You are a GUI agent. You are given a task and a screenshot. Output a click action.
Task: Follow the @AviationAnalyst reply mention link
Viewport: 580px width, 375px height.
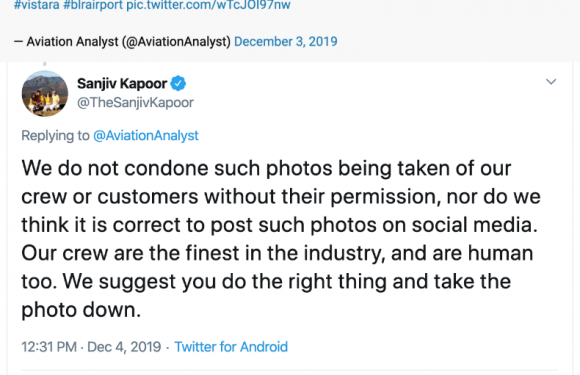(146, 135)
